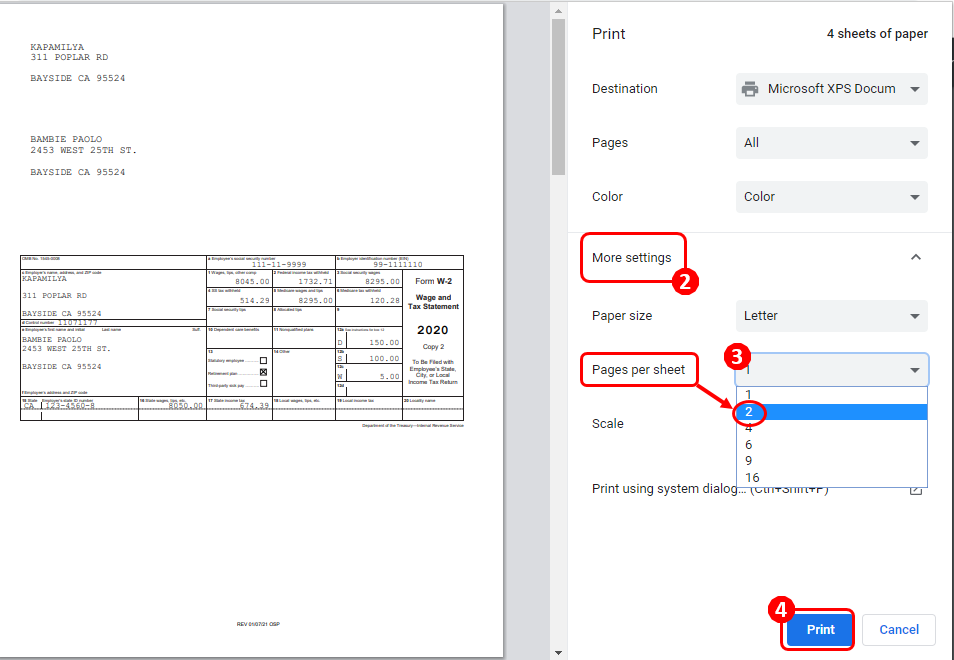The image size is (954, 660).
Task: Click the Pages per sheet combo box
Action: tap(831, 370)
